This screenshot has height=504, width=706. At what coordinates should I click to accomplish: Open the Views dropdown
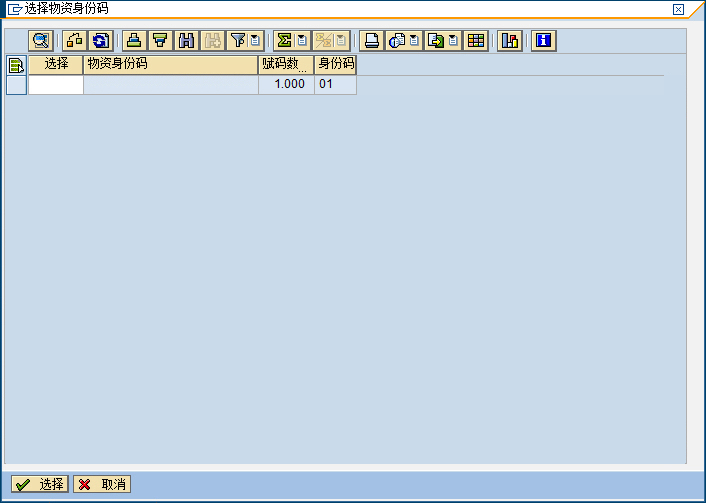pos(403,41)
